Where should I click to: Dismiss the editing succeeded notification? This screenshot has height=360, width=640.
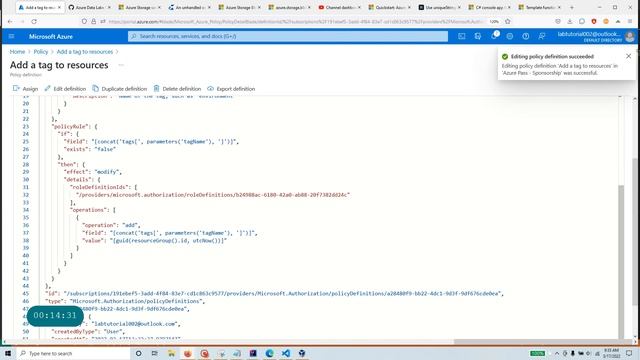point(629,56)
